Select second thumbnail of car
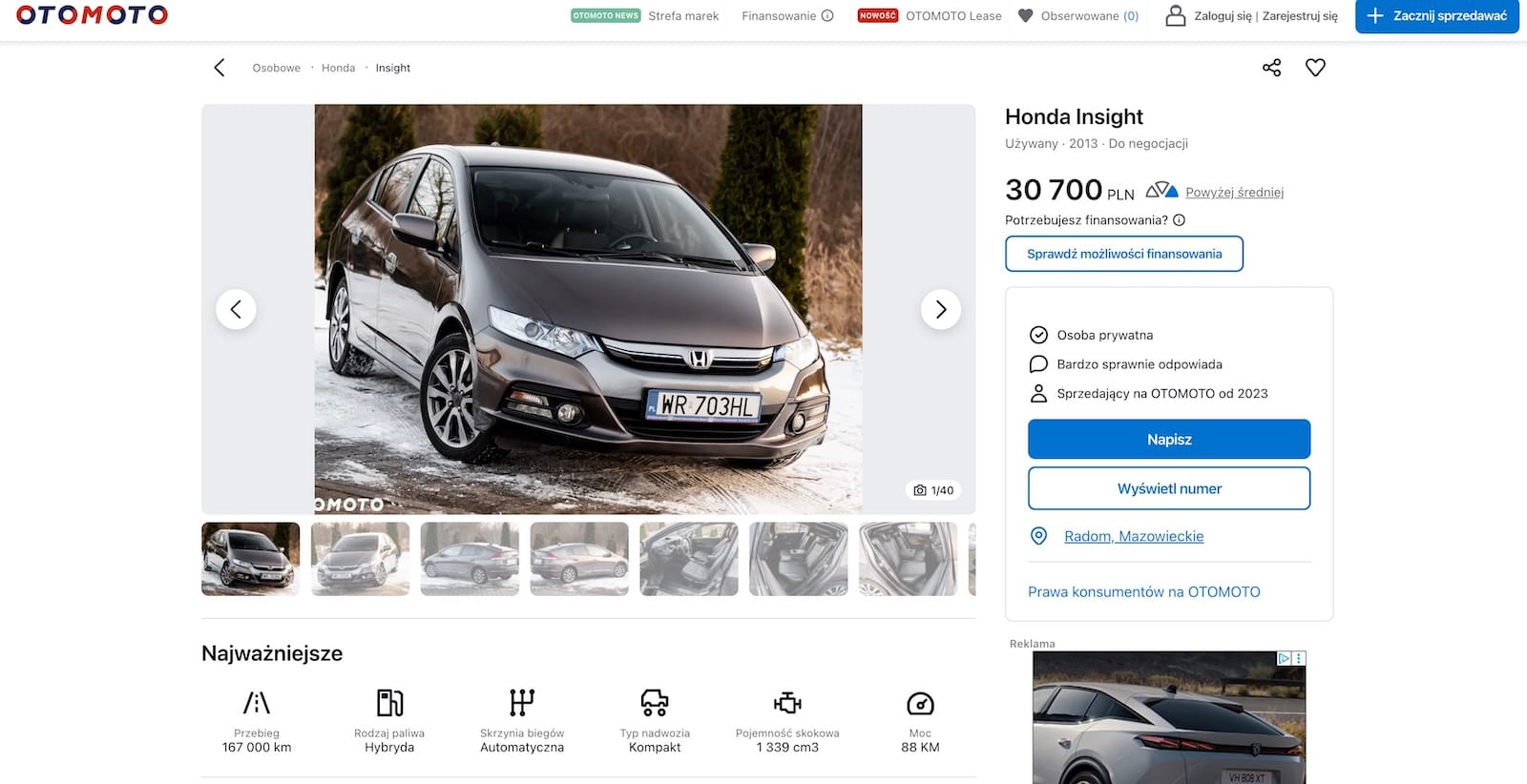1527x784 pixels. [360, 559]
